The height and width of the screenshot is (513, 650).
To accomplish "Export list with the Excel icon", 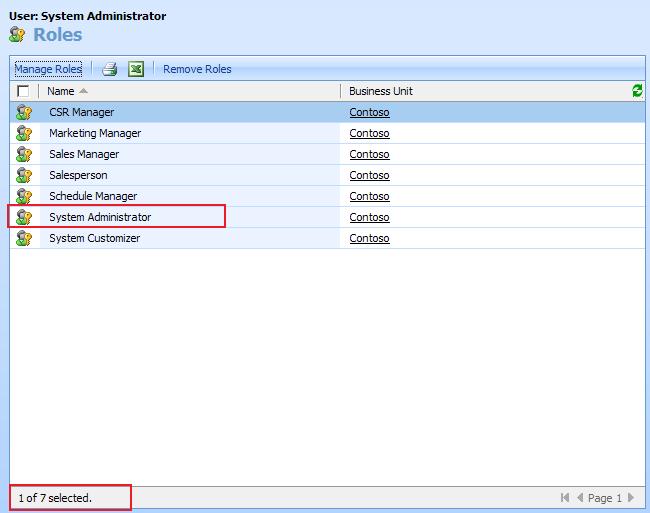I will (x=136, y=69).
